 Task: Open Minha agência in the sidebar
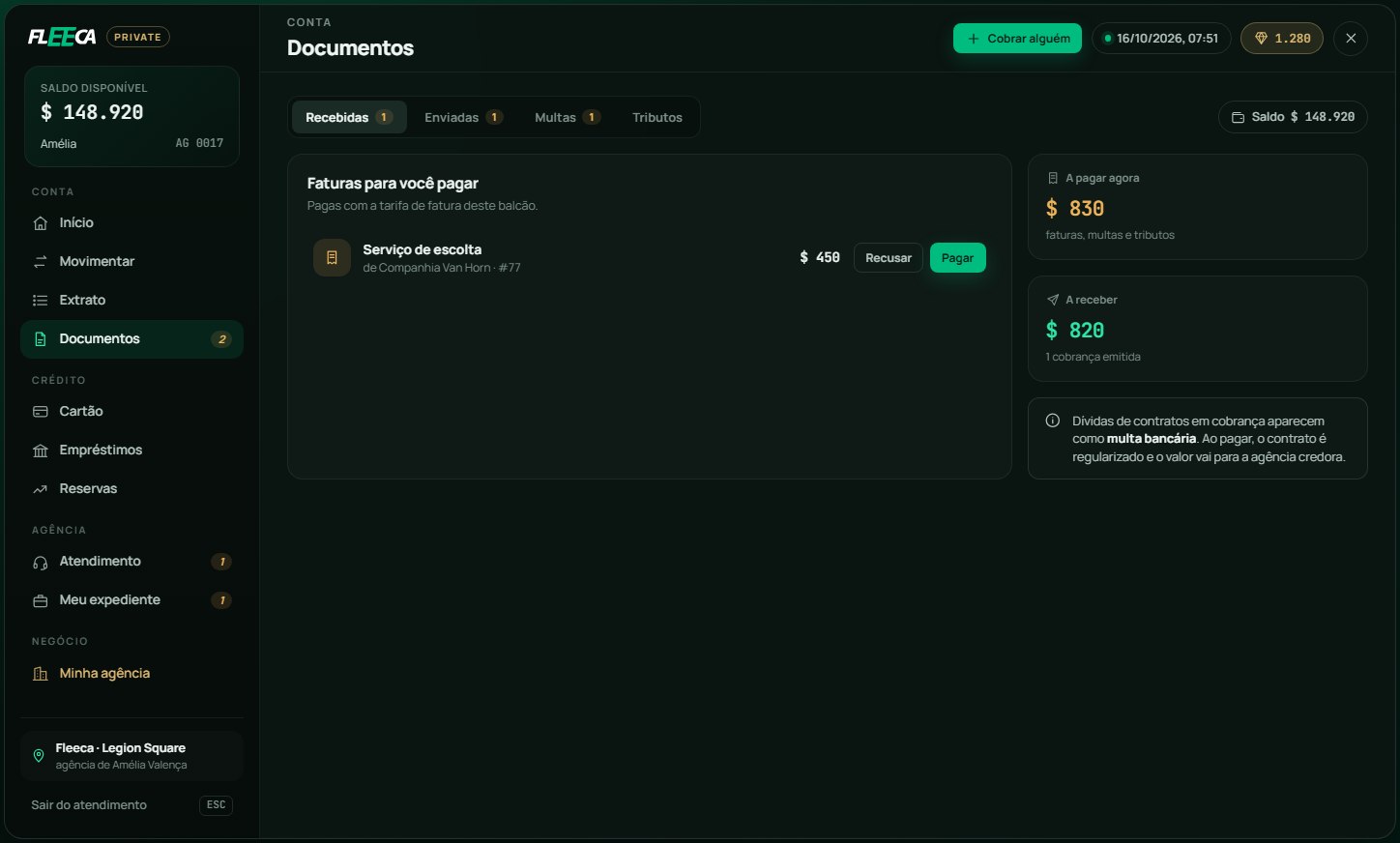[x=131, y=674]
